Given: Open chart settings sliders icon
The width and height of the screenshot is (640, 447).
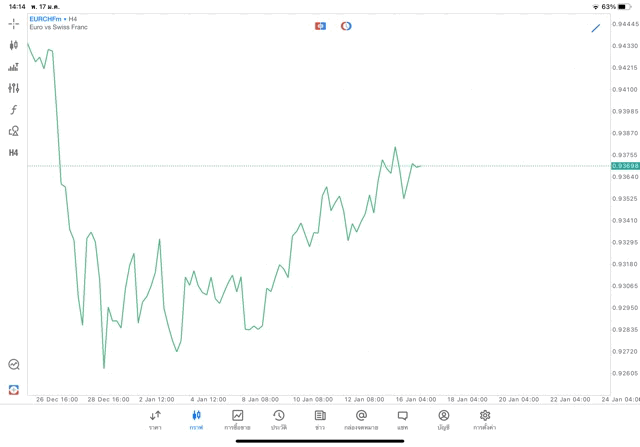Looking at the screenshot, I should pyautogui.click(x=14, y=88).
